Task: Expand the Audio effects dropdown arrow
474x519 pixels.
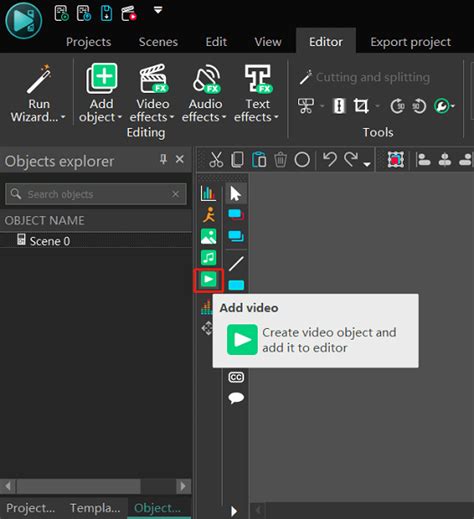Action: coord(224,117)
